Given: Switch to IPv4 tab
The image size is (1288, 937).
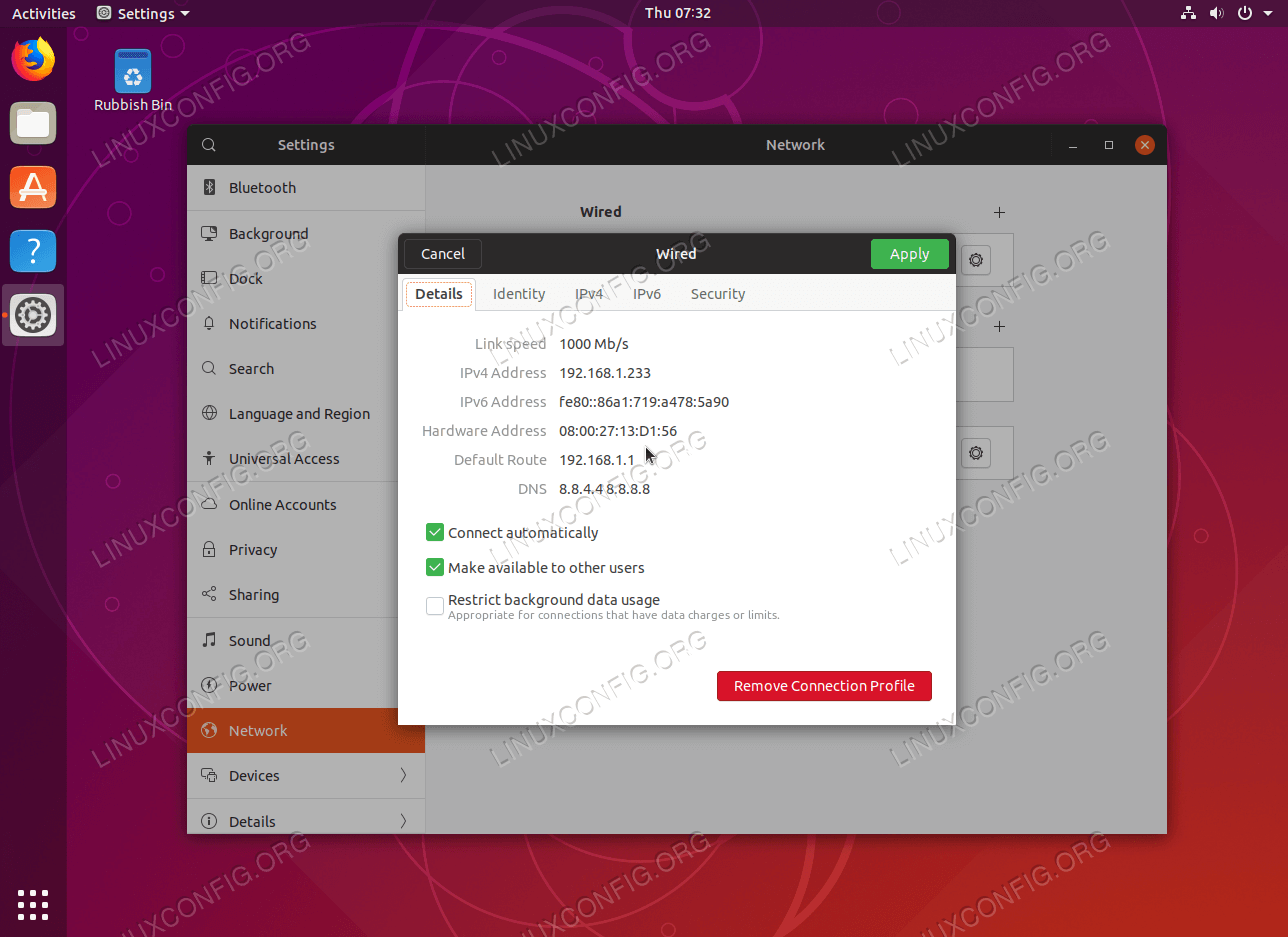Looking at the screenshot, I should click(589, 293).
